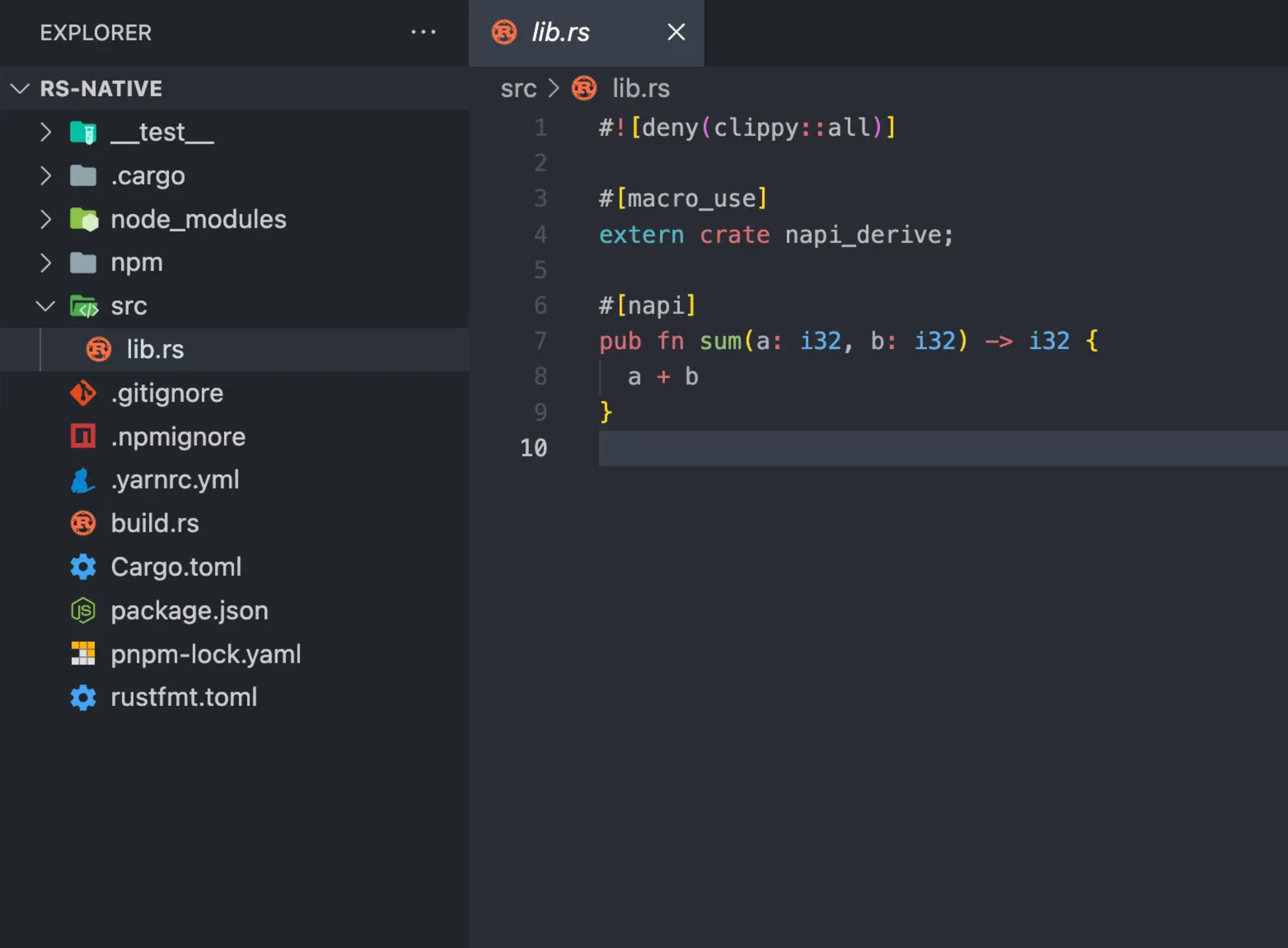Collapse the RS-NATIVE project root

20,89
